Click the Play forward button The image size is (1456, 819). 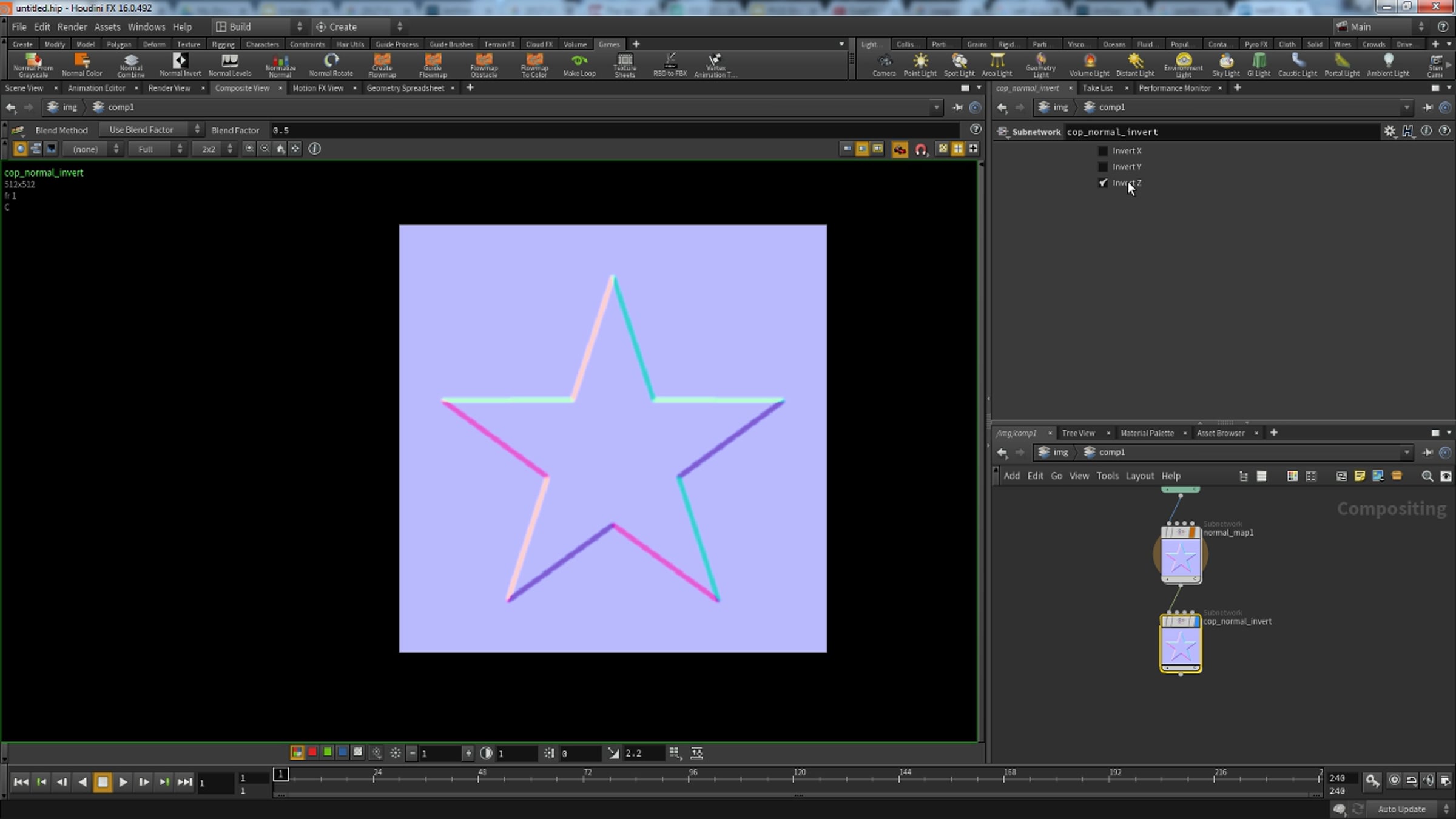pos(123,782)
